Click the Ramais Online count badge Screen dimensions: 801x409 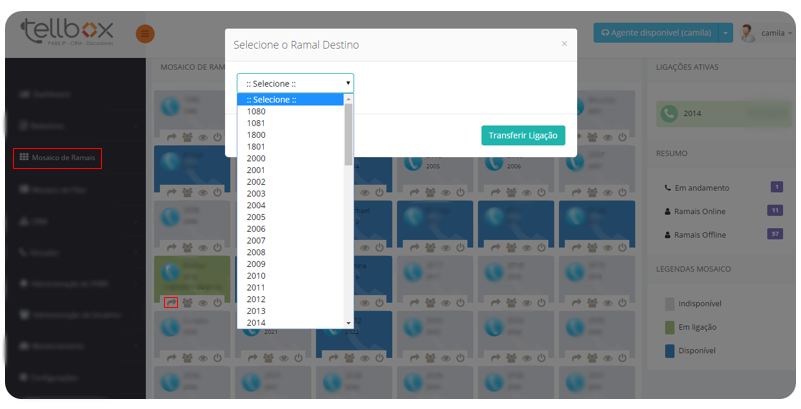[774, 211]
